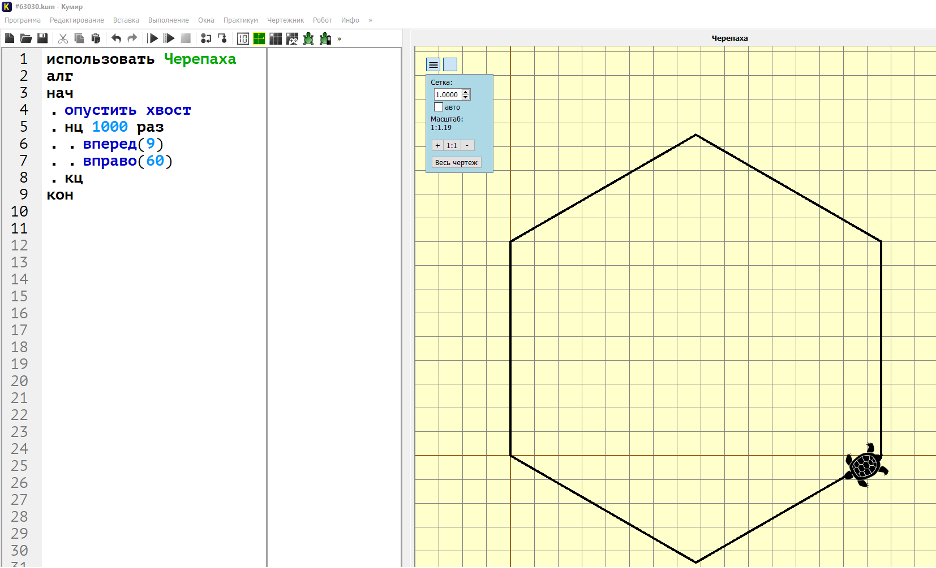Screen dimensions: 936x568
Task: Click the word Черепаха in line 1
Action: coord(200,59)
